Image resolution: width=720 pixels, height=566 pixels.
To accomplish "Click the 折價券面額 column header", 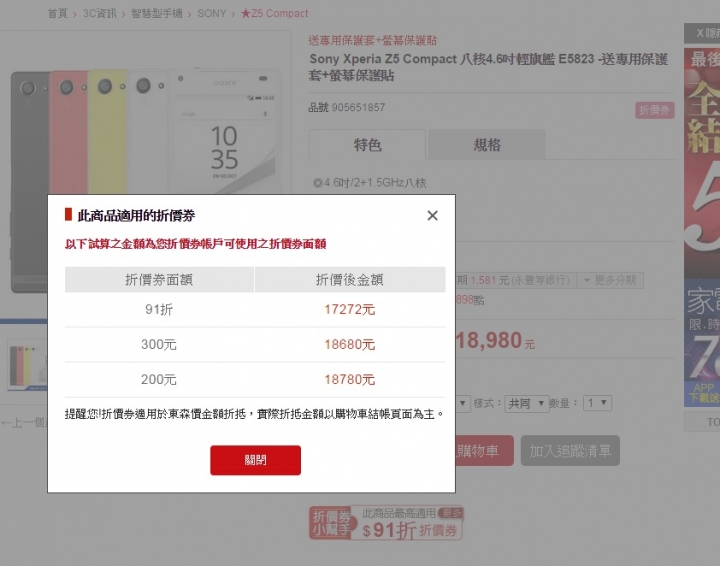I will point(159,280).
